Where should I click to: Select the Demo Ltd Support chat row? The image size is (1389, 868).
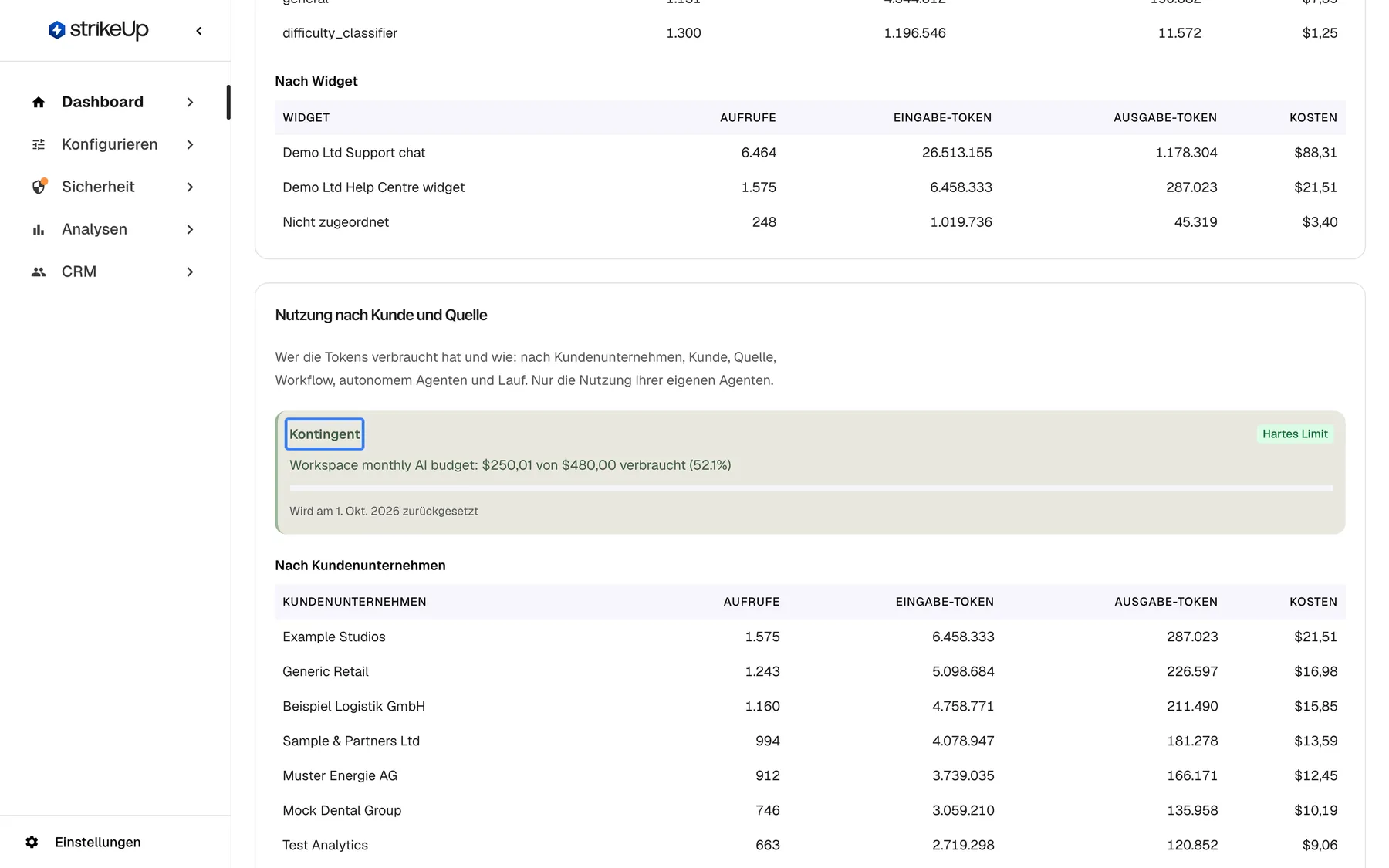(810, 153)
